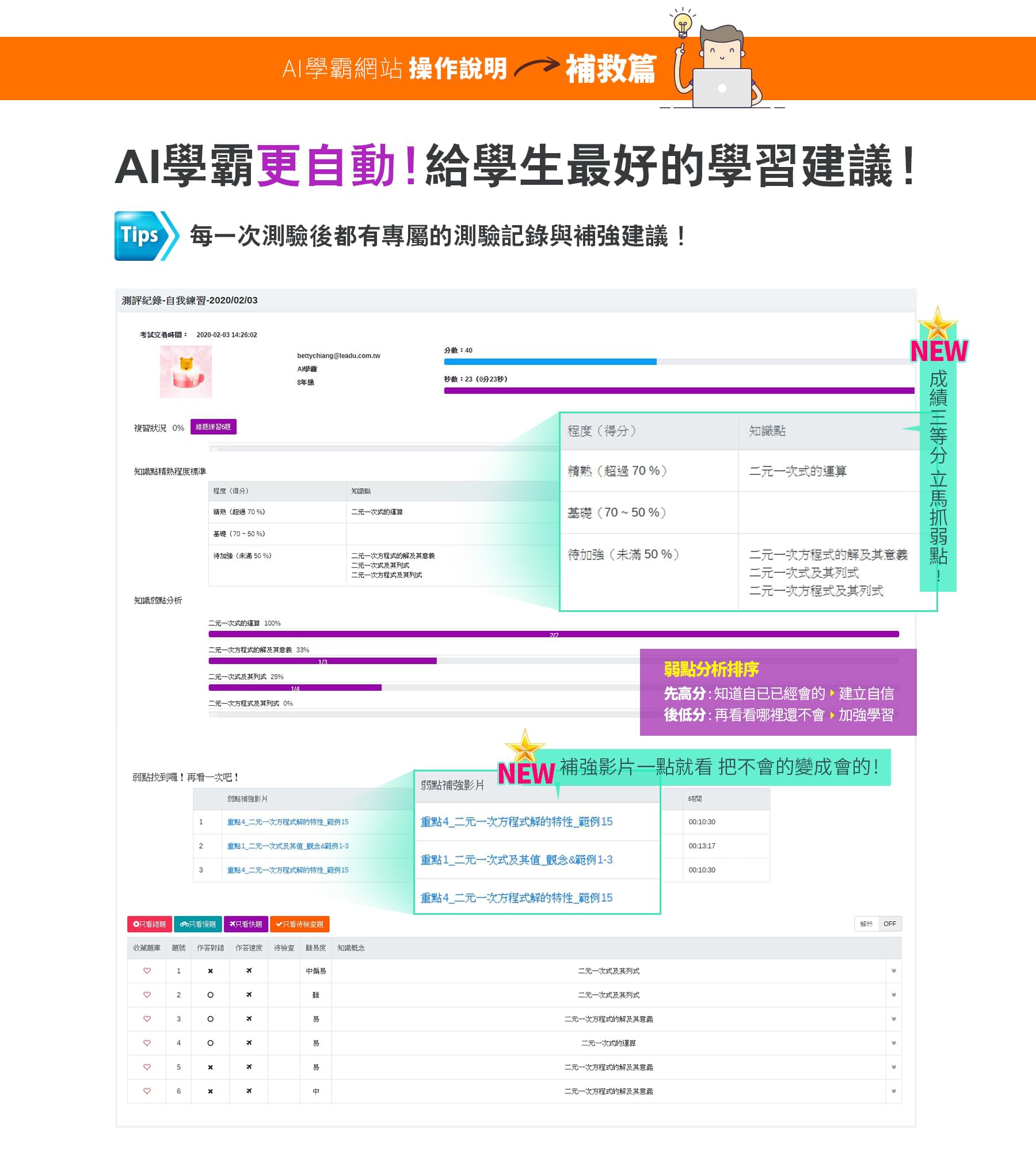Click the answer-speed plane icon in question 3

tap(249, 1020)
